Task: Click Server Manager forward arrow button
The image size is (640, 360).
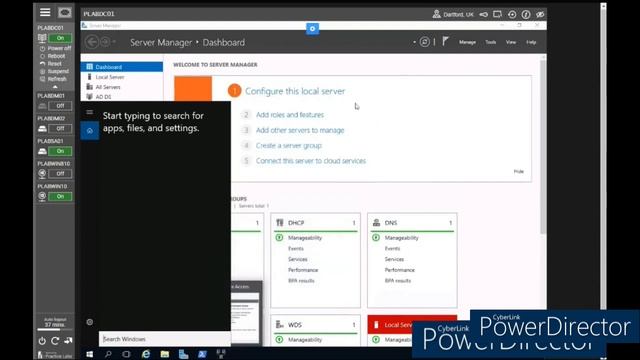Action: point(105,42)
